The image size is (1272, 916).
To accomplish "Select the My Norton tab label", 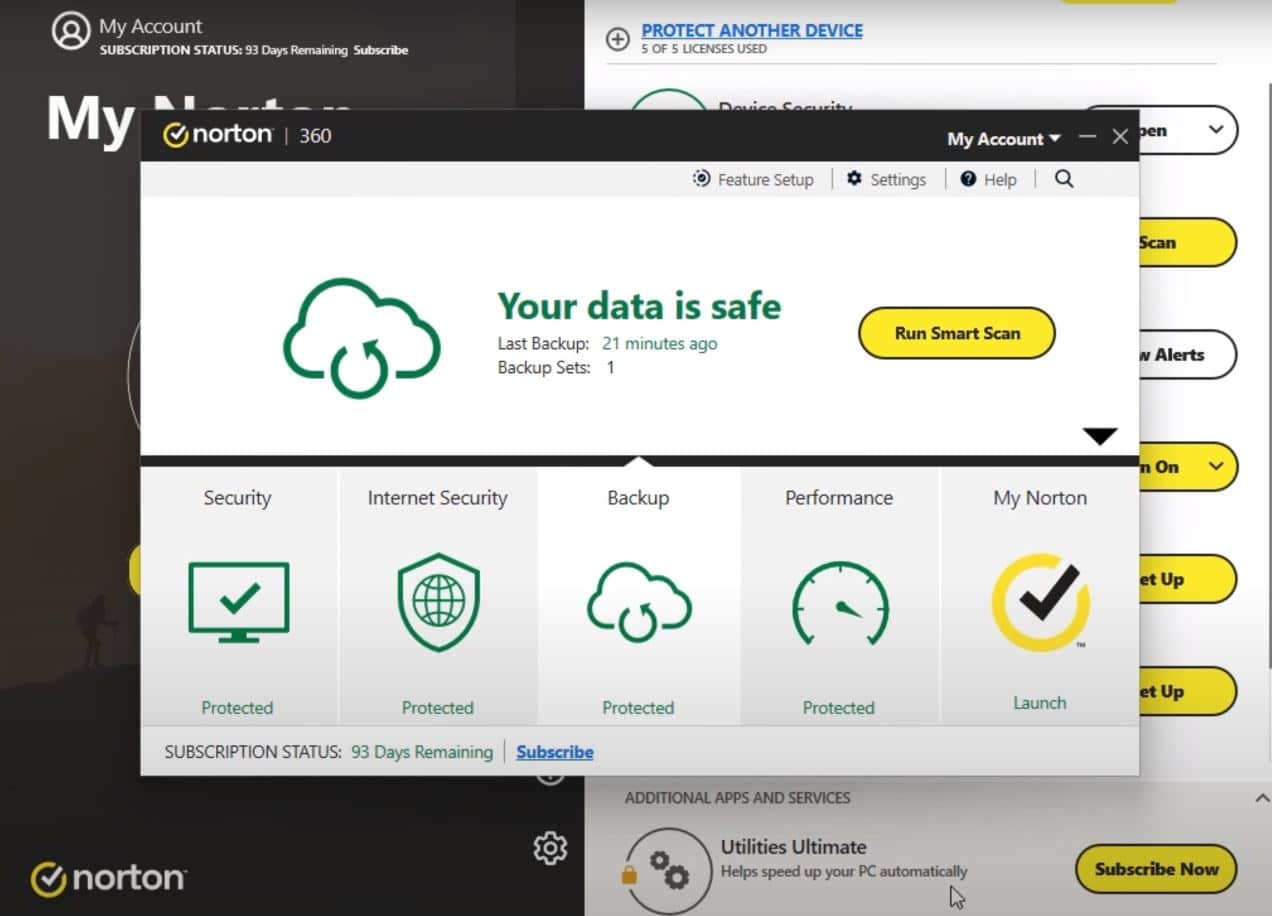I will tap(1040, 498).
